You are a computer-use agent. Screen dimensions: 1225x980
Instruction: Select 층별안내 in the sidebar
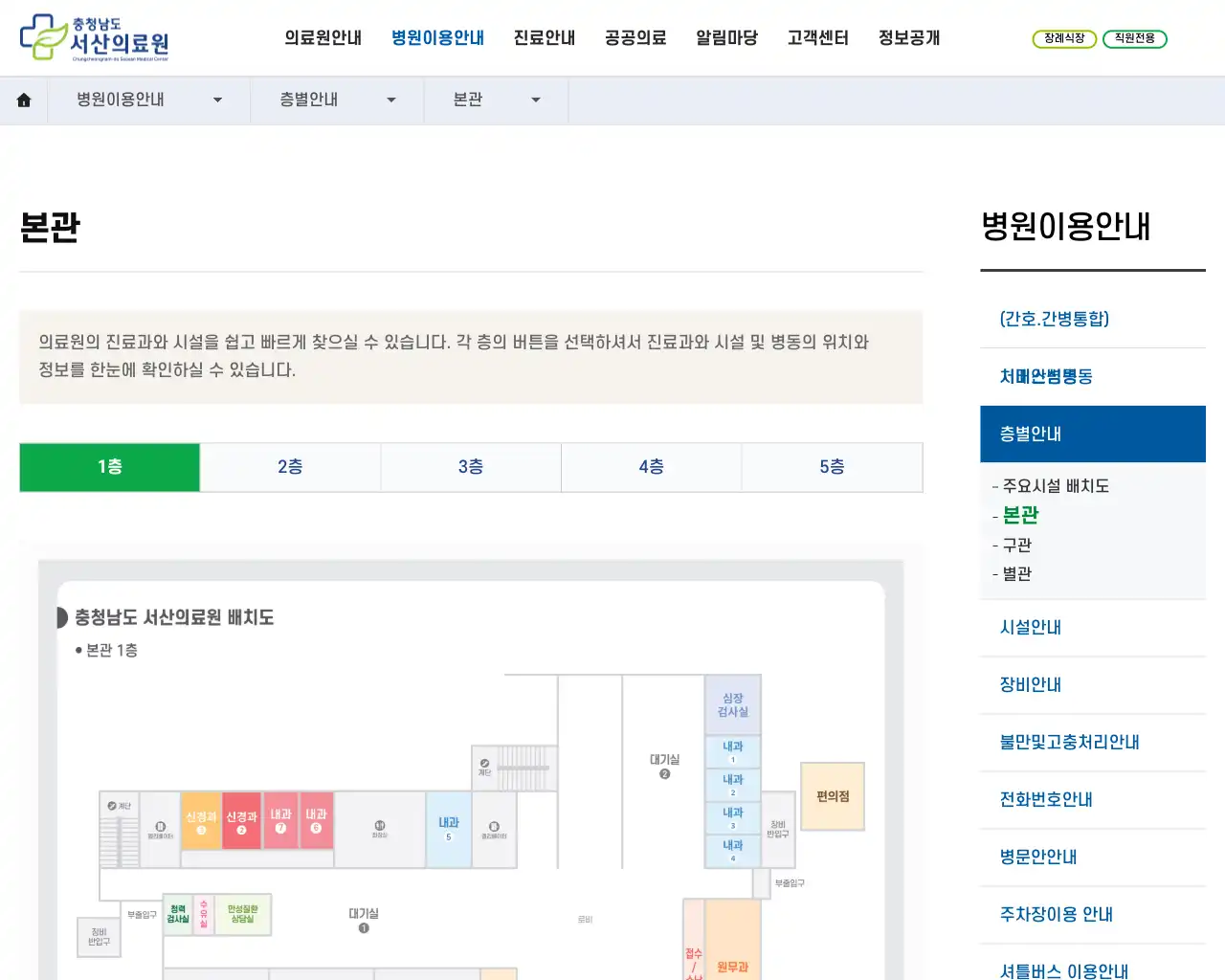click(x=1093, y=434)
